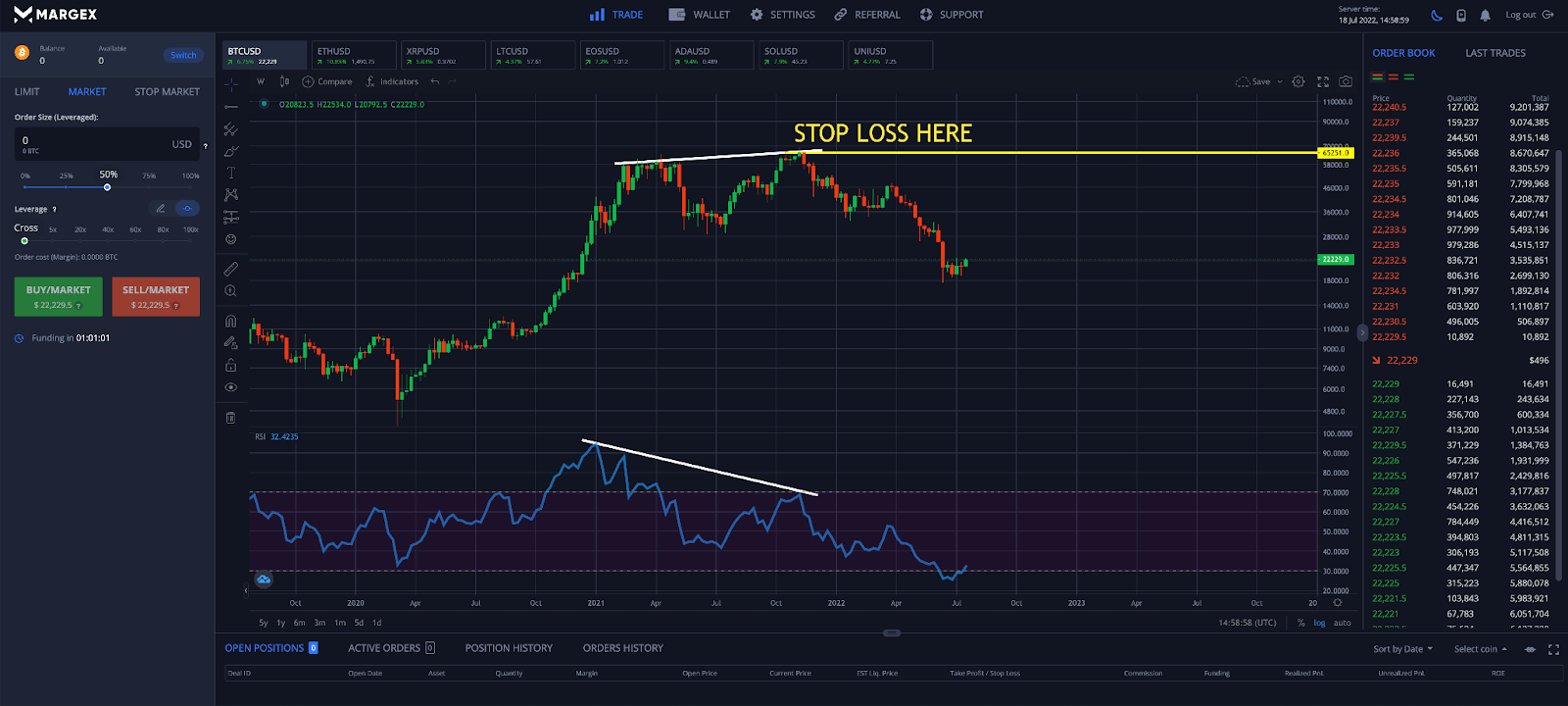Open the notifications bell
Screen dimensions: 1568x706
pos(1486,15)
